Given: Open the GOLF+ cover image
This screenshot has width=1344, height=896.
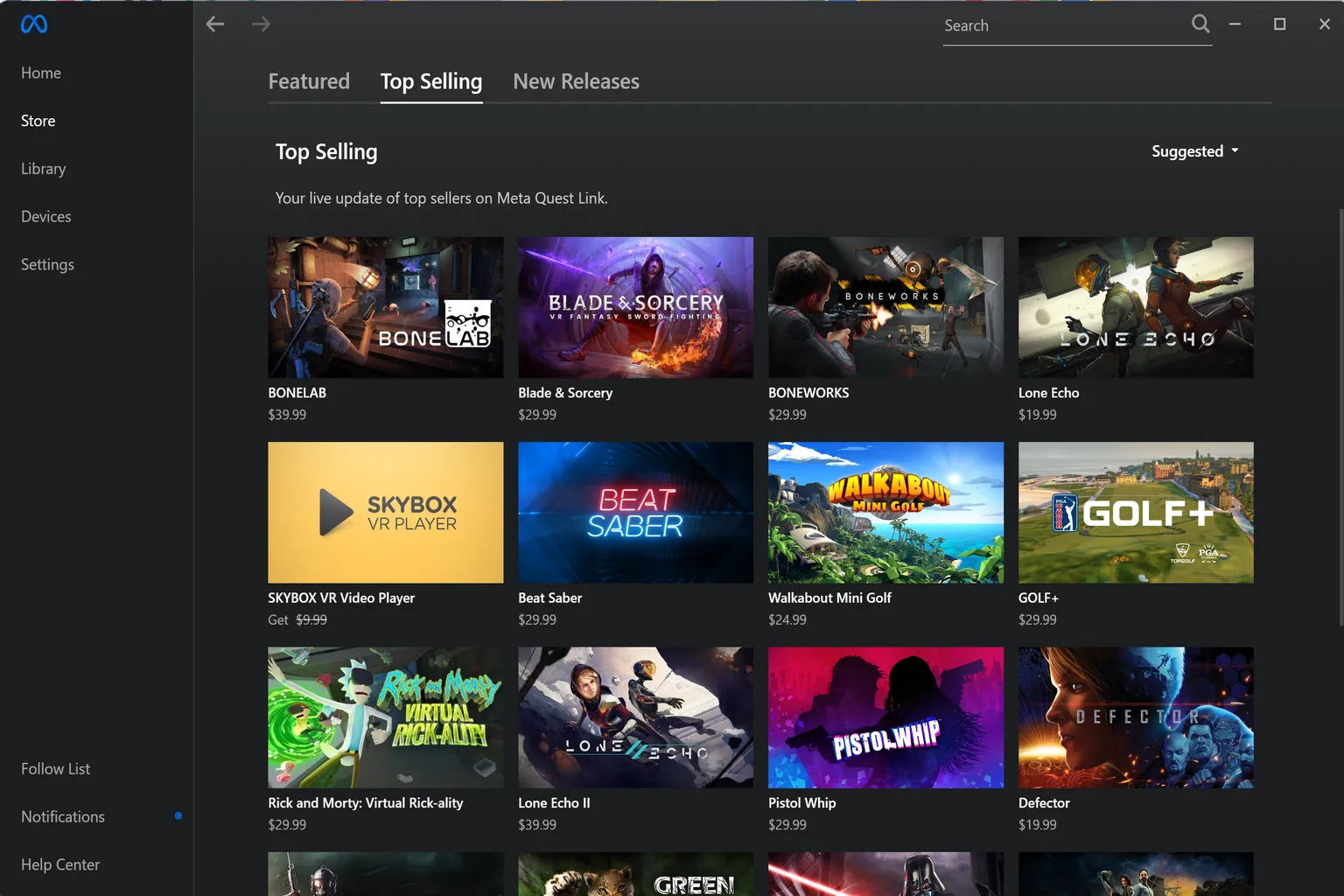Looking at the screenshot, I should click(1136, 512).
